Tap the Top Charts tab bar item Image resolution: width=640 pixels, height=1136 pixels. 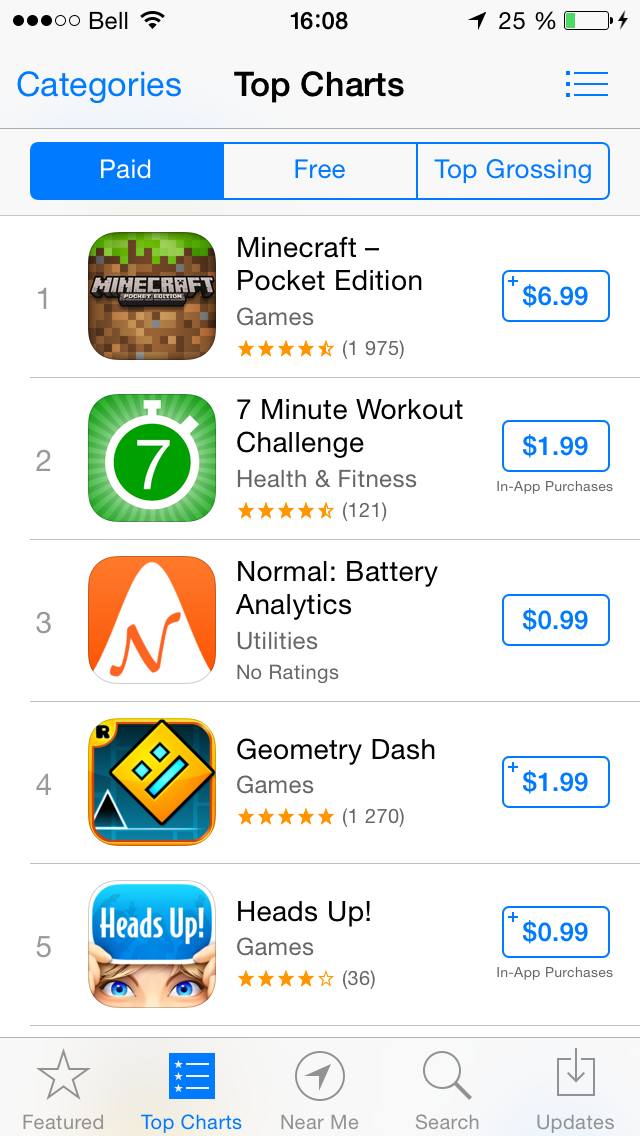pos(191,1088)
